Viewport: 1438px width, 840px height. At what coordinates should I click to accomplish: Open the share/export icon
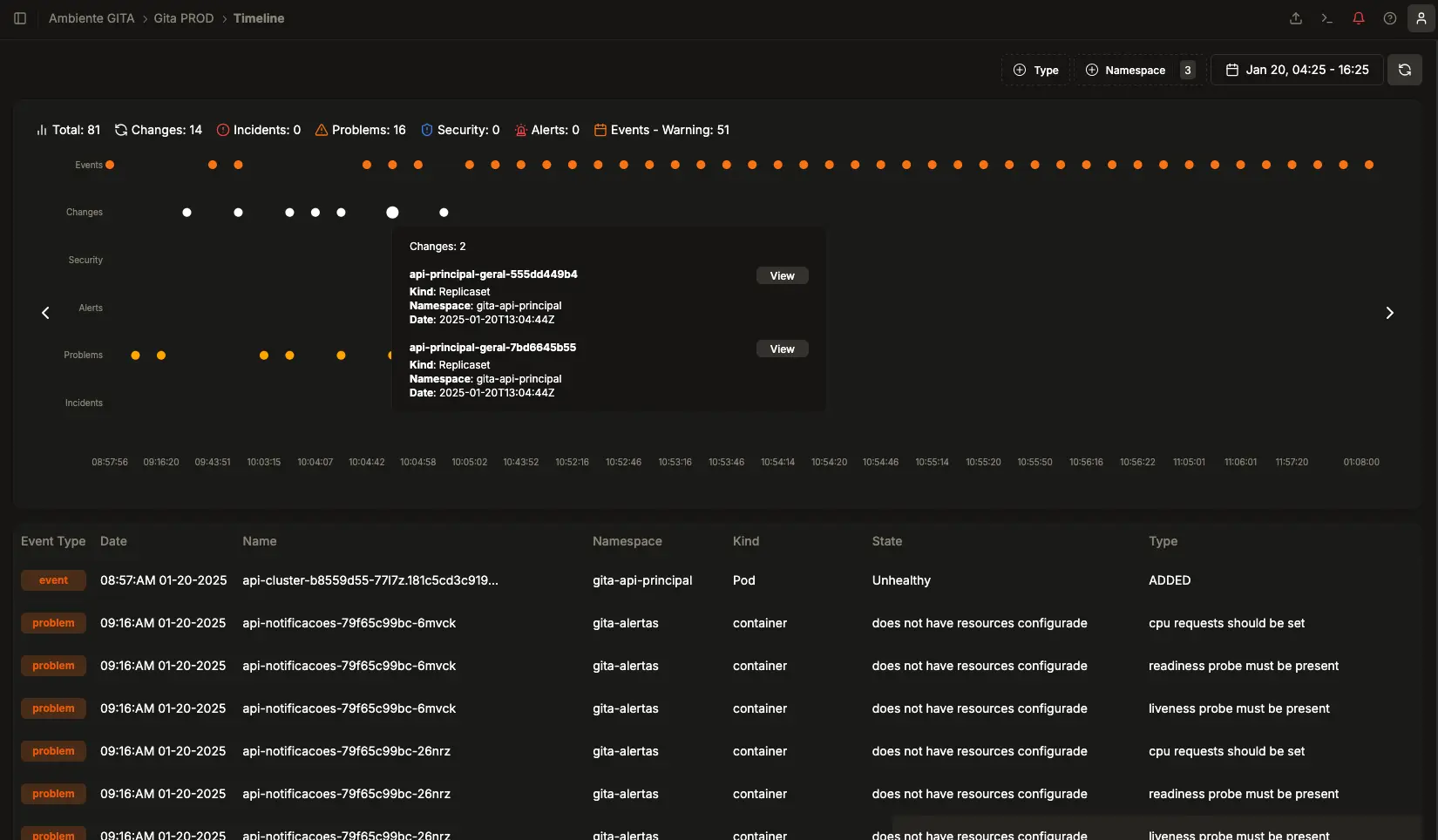click(x=1296, y=18)
